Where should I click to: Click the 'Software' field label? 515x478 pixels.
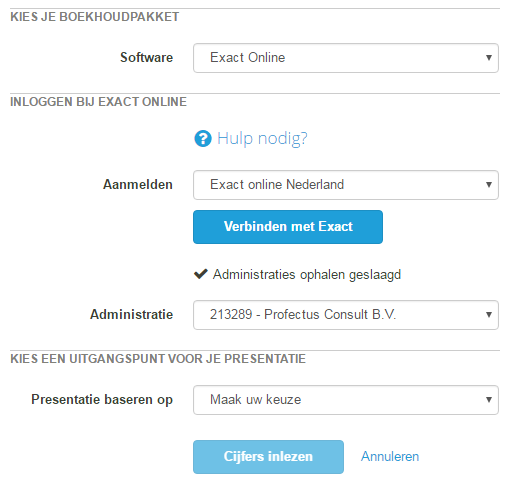tap(146, 57)
